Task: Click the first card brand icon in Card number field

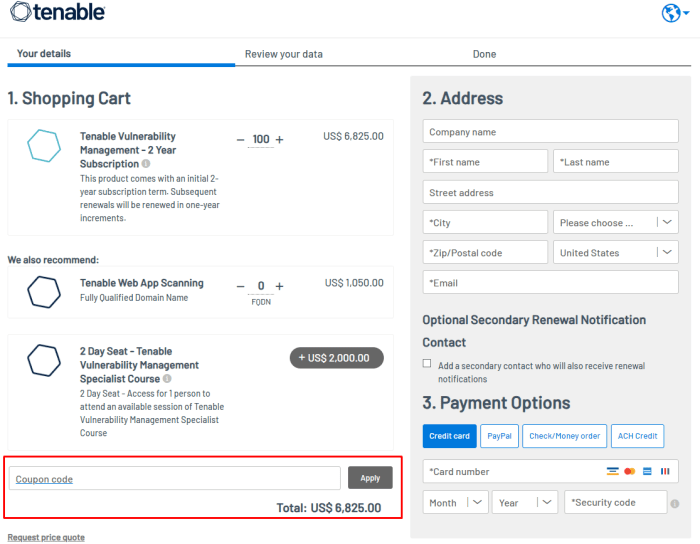Action: click(x=612, y=471)
